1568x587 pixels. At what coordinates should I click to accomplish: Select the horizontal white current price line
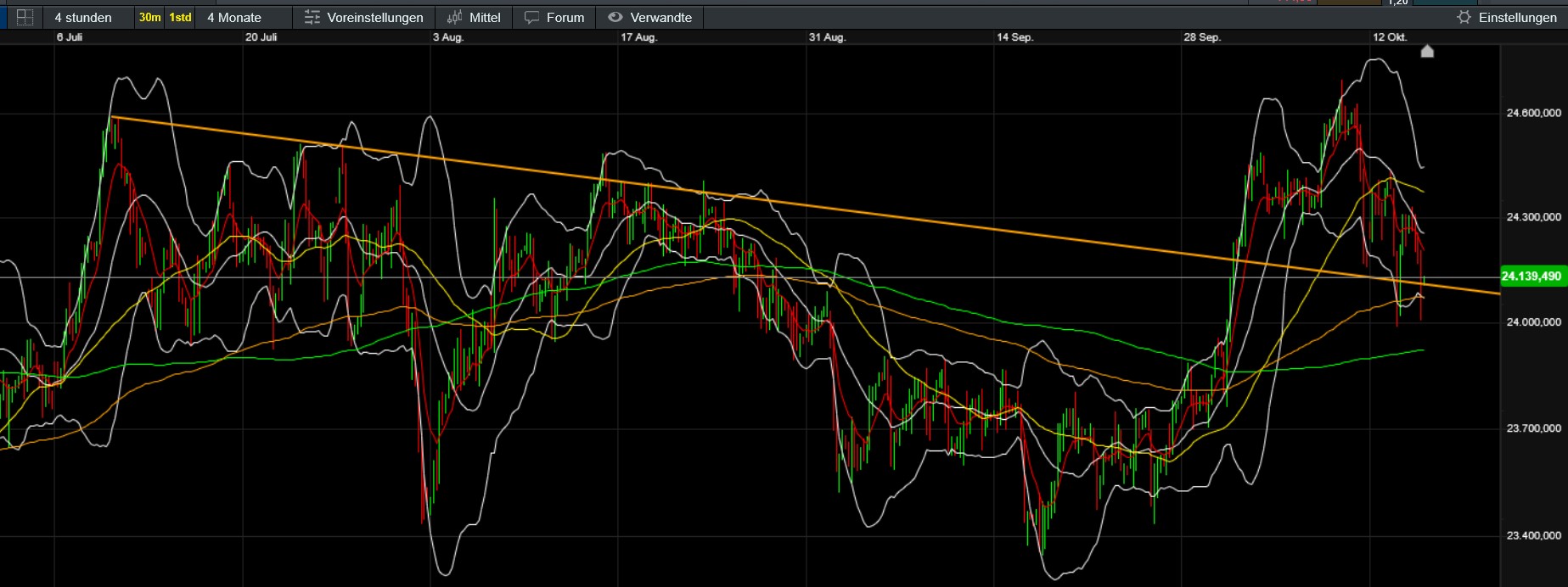tap(679, 277)
